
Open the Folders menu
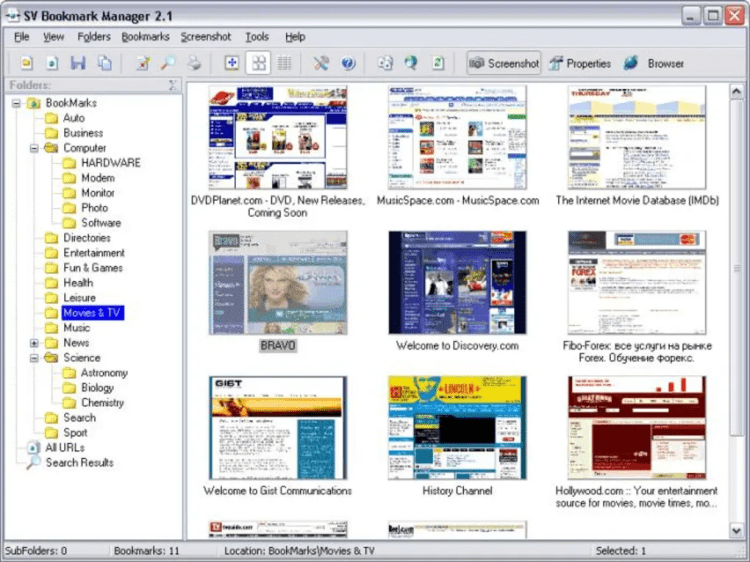(x=94, y=37)
